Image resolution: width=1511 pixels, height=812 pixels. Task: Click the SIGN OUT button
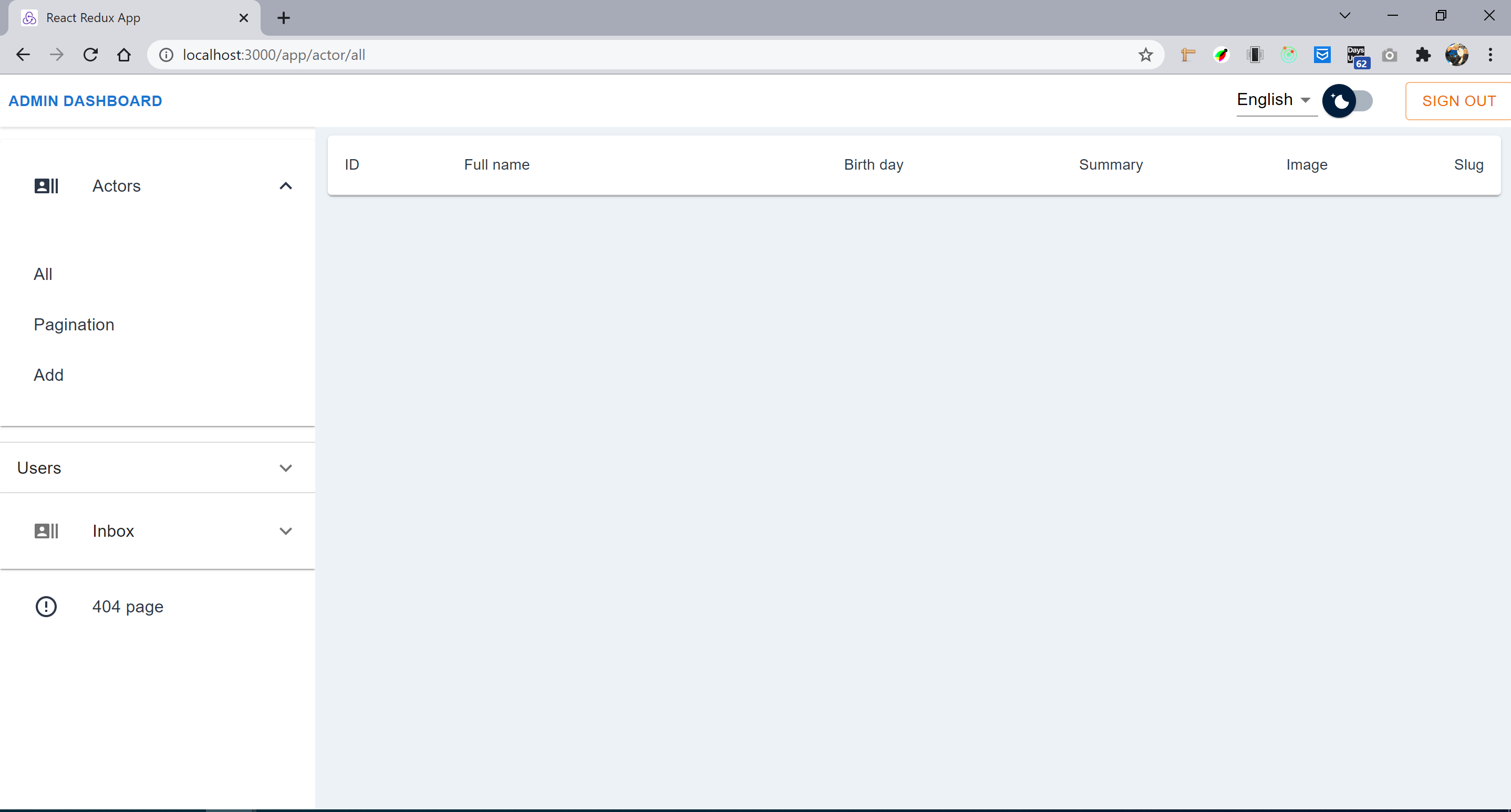pos(1458,101)
